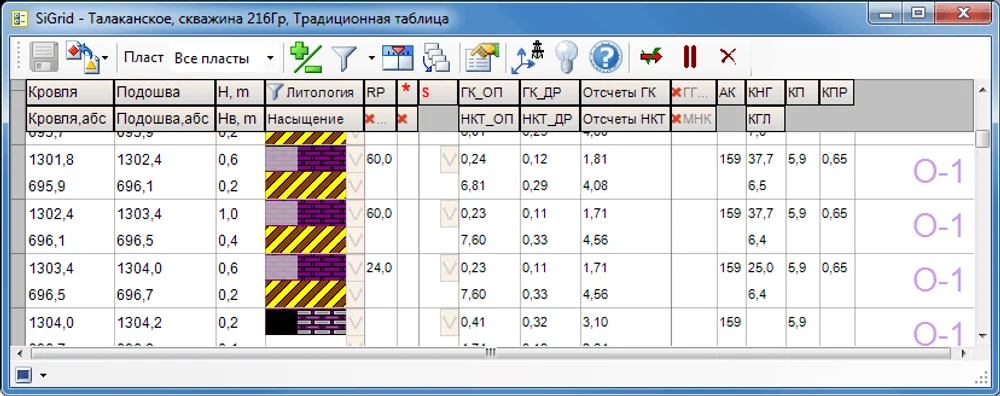The image size is (1000, 396).
Task: Open lithology dropdown in row with Кровля 1301,8
Action: 355,159
